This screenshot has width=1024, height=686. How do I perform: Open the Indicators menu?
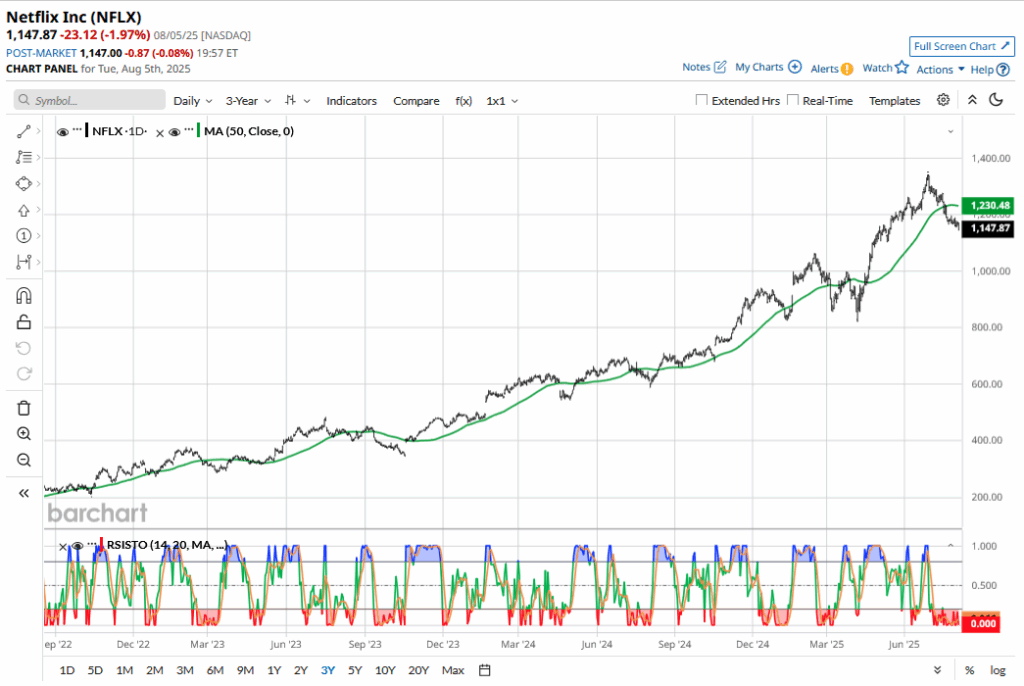pos(351,101)
